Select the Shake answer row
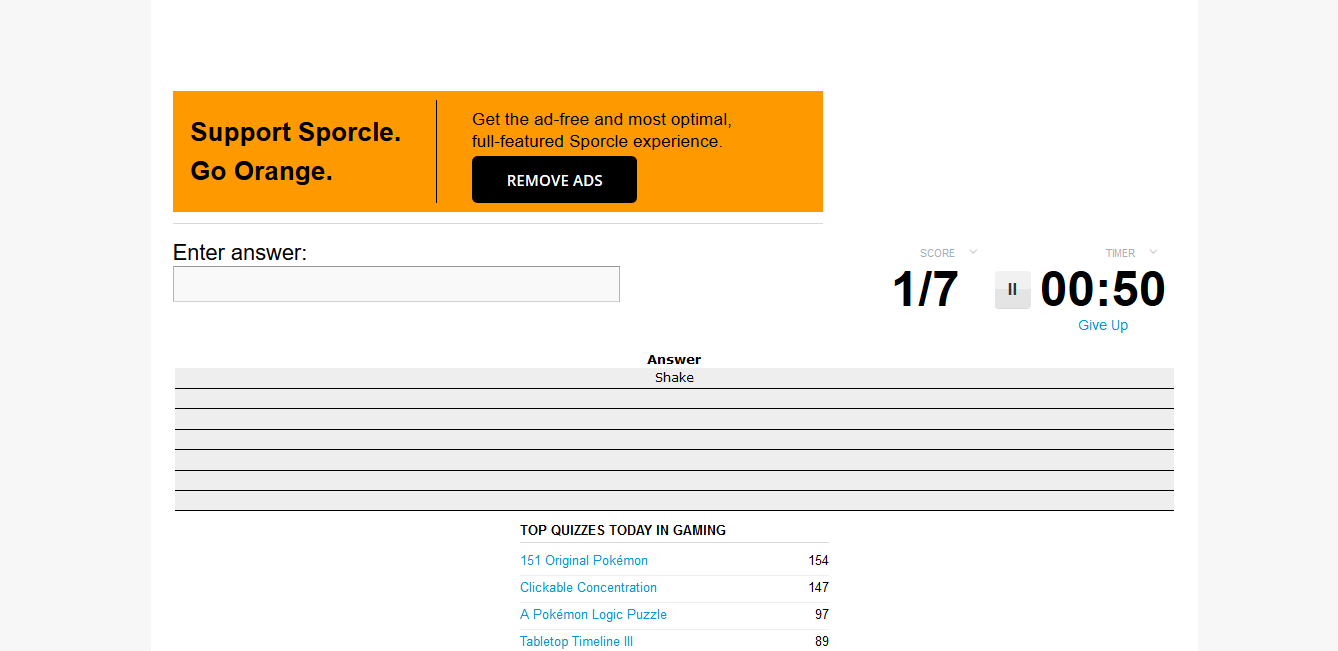1338x651 pixels. (x=674, y=378)
